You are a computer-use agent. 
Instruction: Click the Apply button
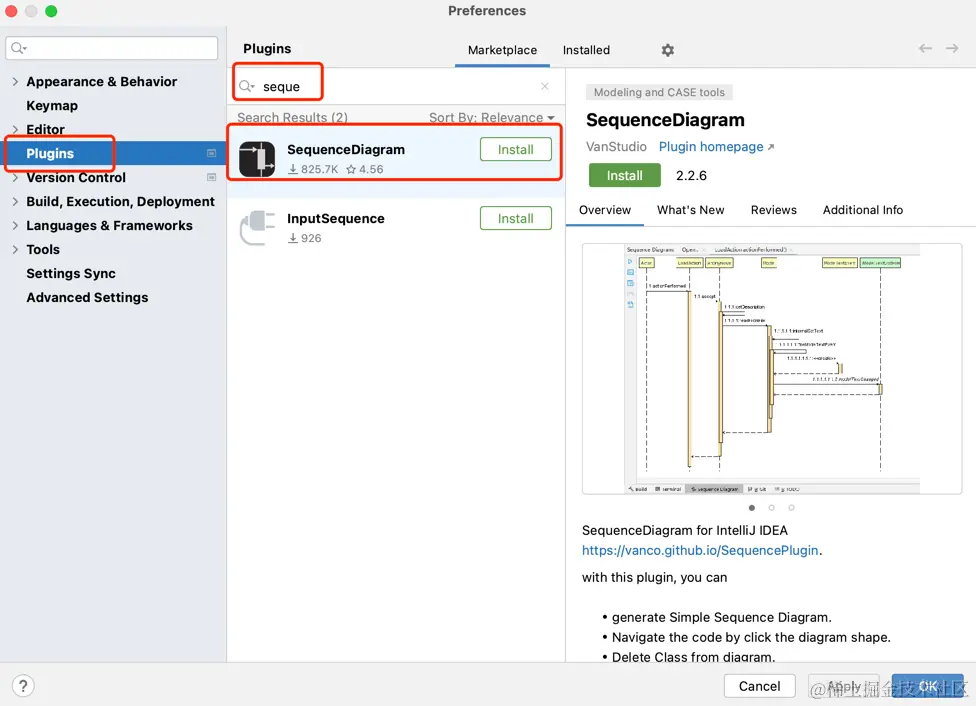843,686
